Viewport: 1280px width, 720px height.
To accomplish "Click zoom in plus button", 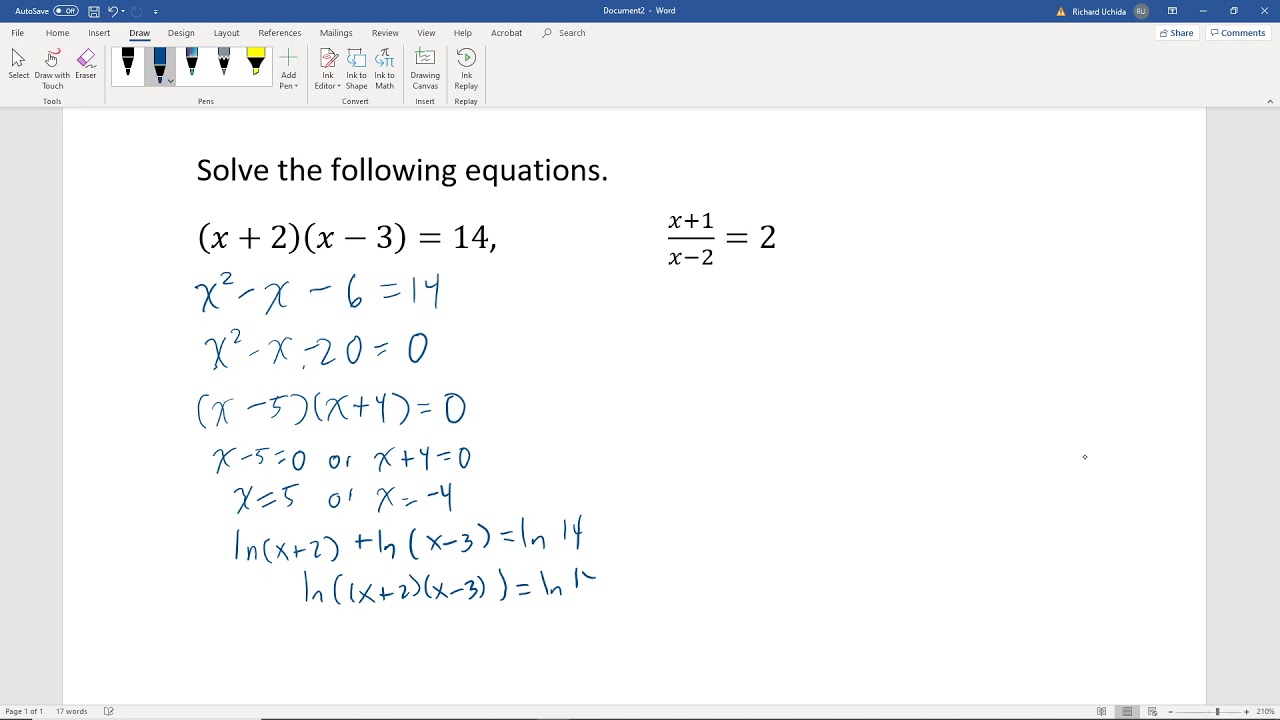I will click(x=1246, y=711).
